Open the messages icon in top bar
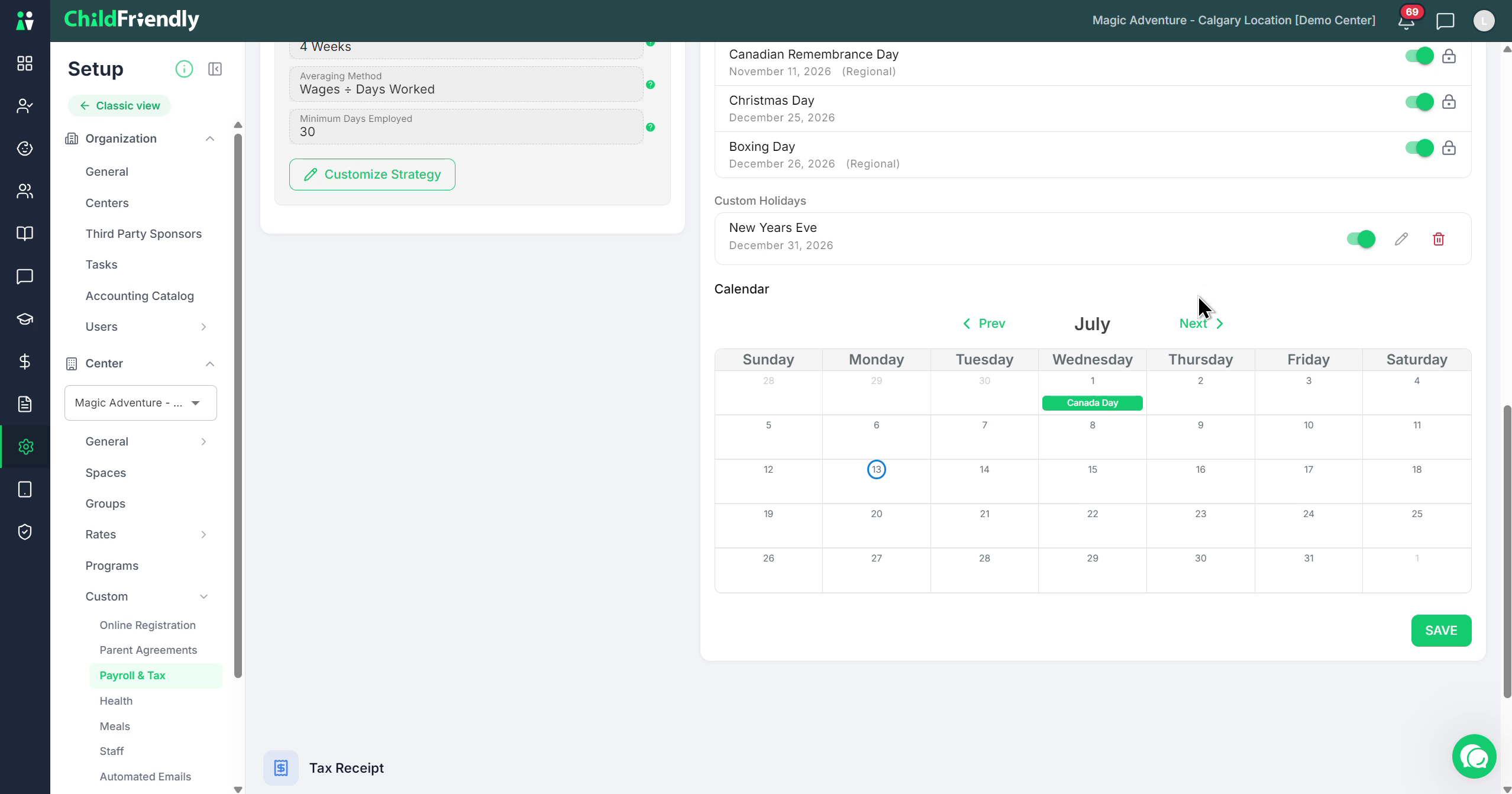Viewport: 1512px width, 794px height. [1445, 21]
